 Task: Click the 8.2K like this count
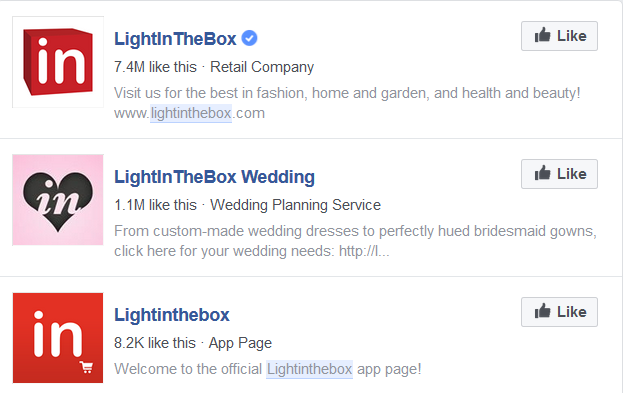coord(155,343)
